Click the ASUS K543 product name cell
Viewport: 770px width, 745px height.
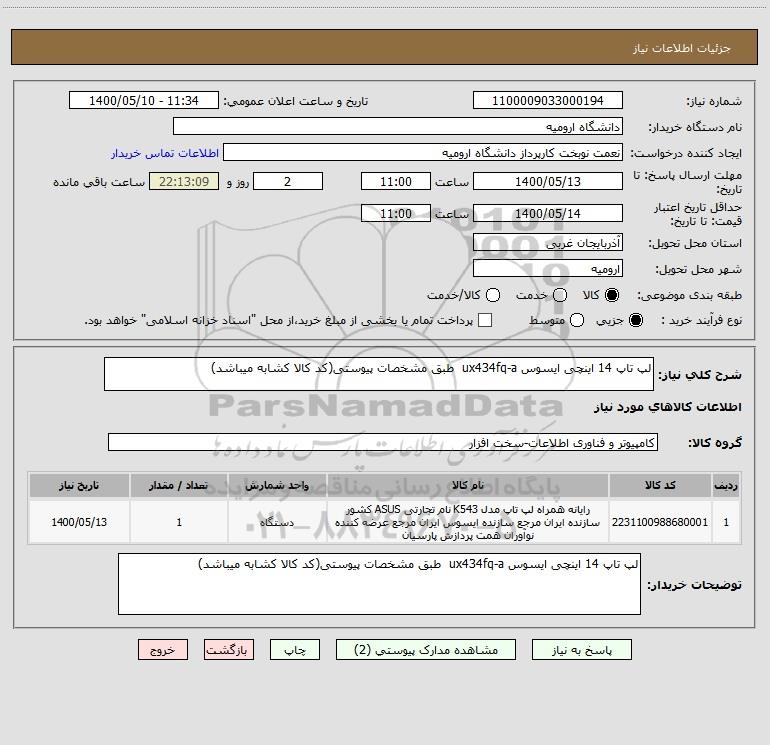coord(468,522)
